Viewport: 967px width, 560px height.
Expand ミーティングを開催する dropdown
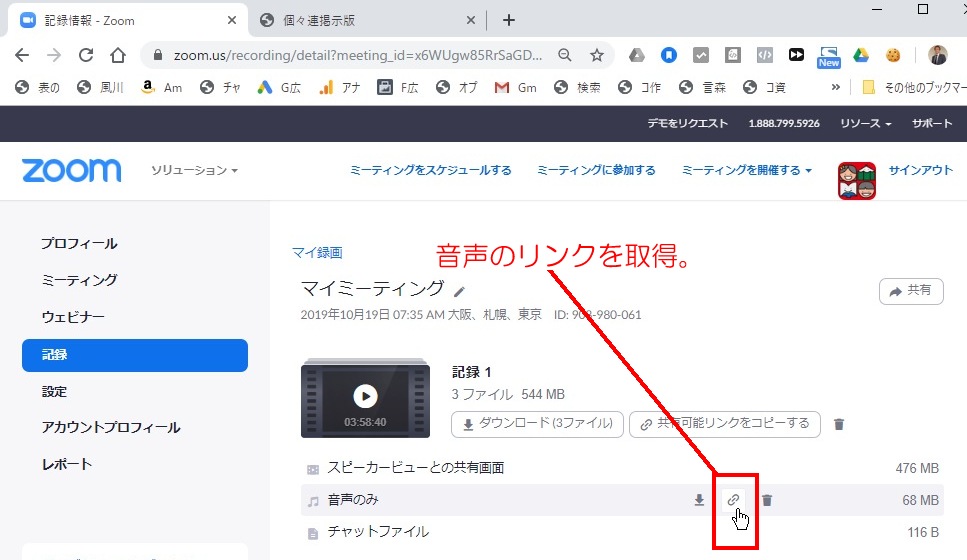(746, 170)
